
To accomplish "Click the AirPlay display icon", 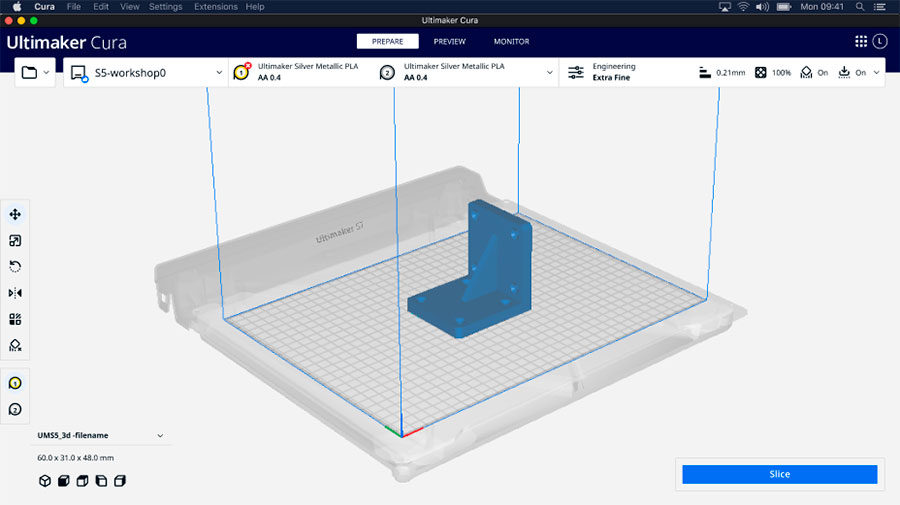I will click(725, 7).
